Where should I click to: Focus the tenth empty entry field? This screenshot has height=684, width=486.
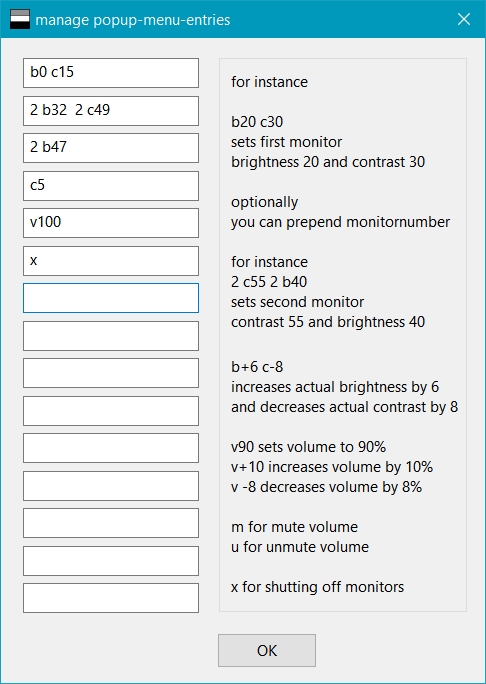(111, 411)
